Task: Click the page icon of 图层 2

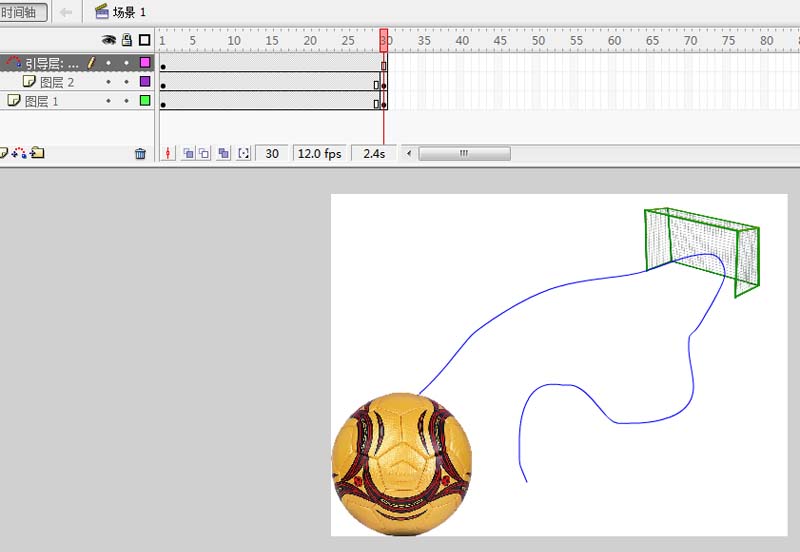Action: point(29,81)
